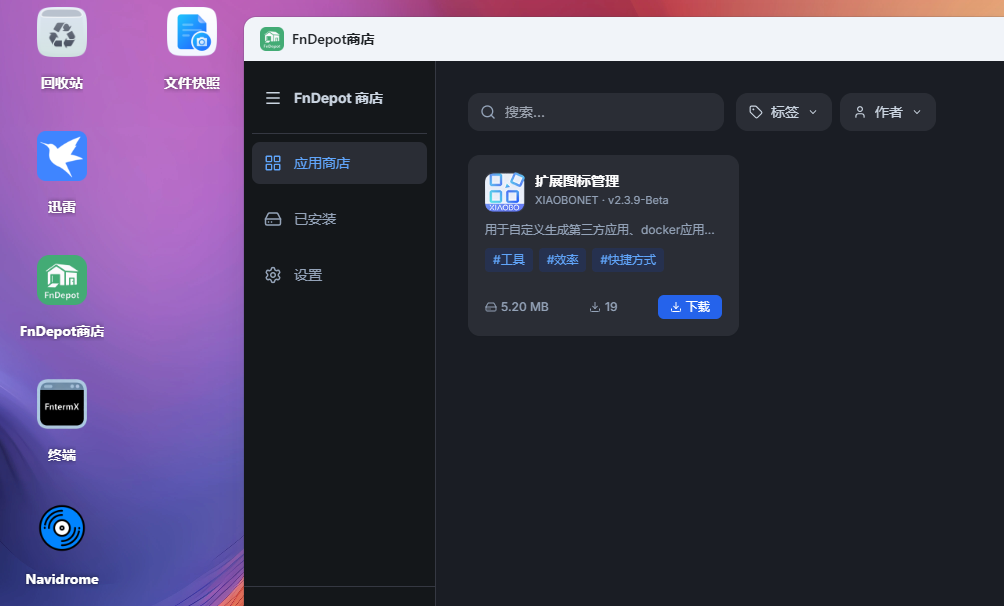Image resolution: width=1004 pixels, height=606 pixels.
Task: Expand the 作者 author filter dropdown
Action: click(887, 112)
